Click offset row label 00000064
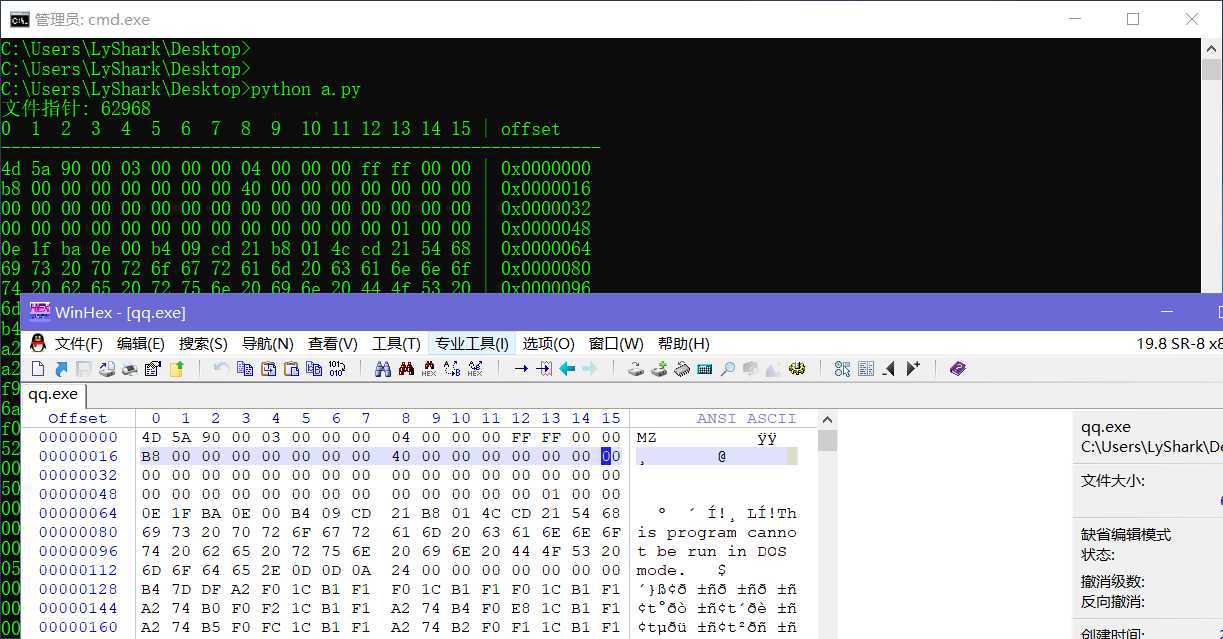The width and height of the screenshot is (1223, 639). point(78,513)
